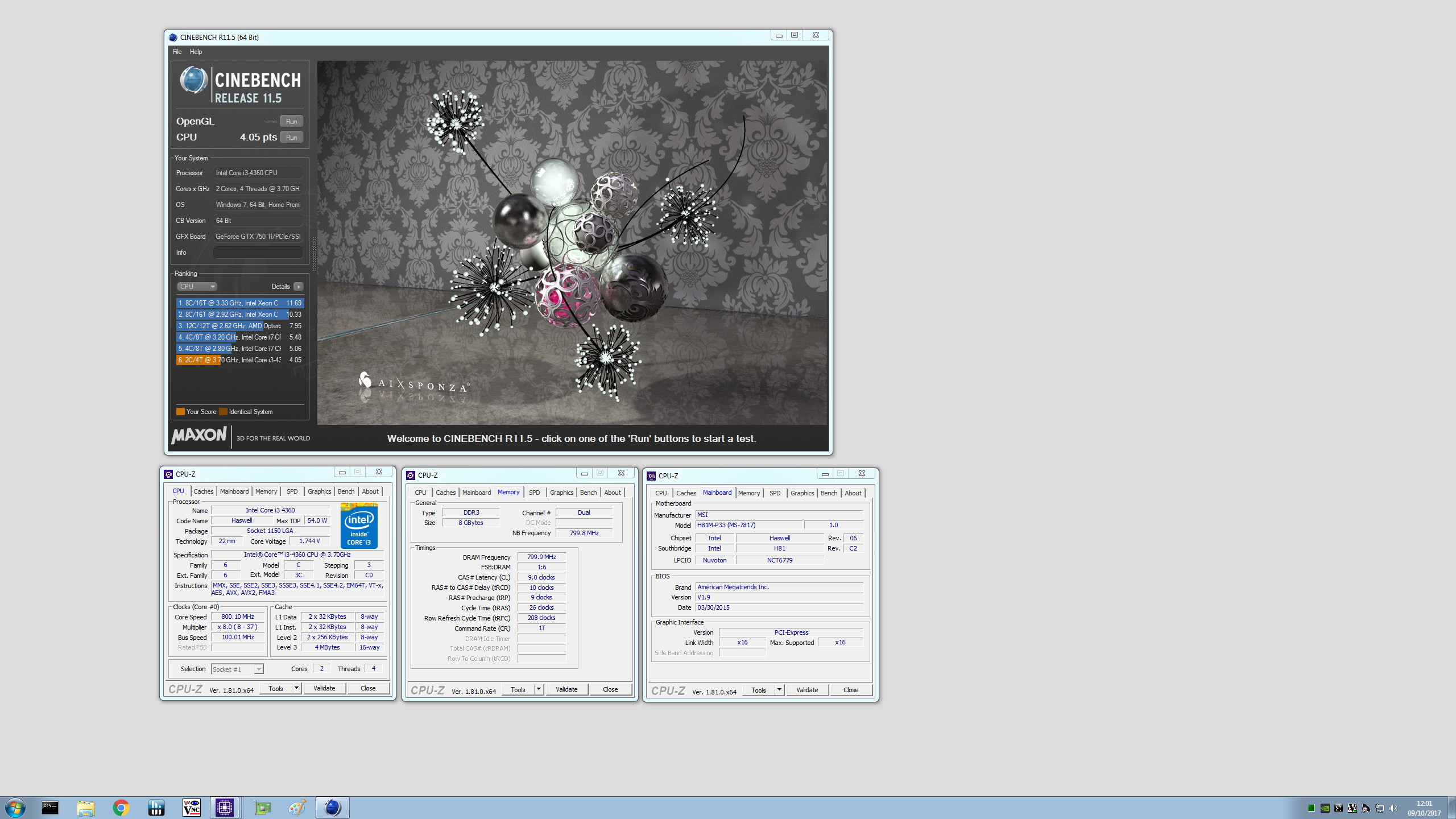Click the BIOS brand American Megatrends Inc.

[779, 587]
